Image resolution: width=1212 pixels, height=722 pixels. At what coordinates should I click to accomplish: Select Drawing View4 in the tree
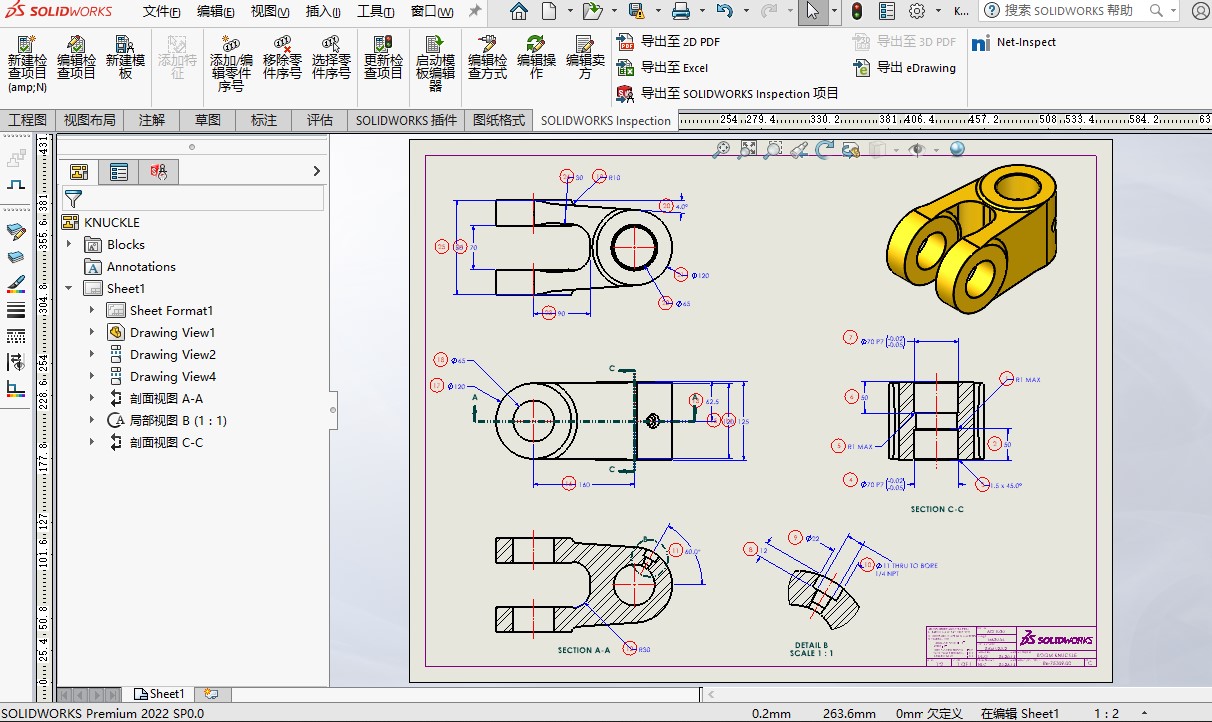[x=173, y=376]
